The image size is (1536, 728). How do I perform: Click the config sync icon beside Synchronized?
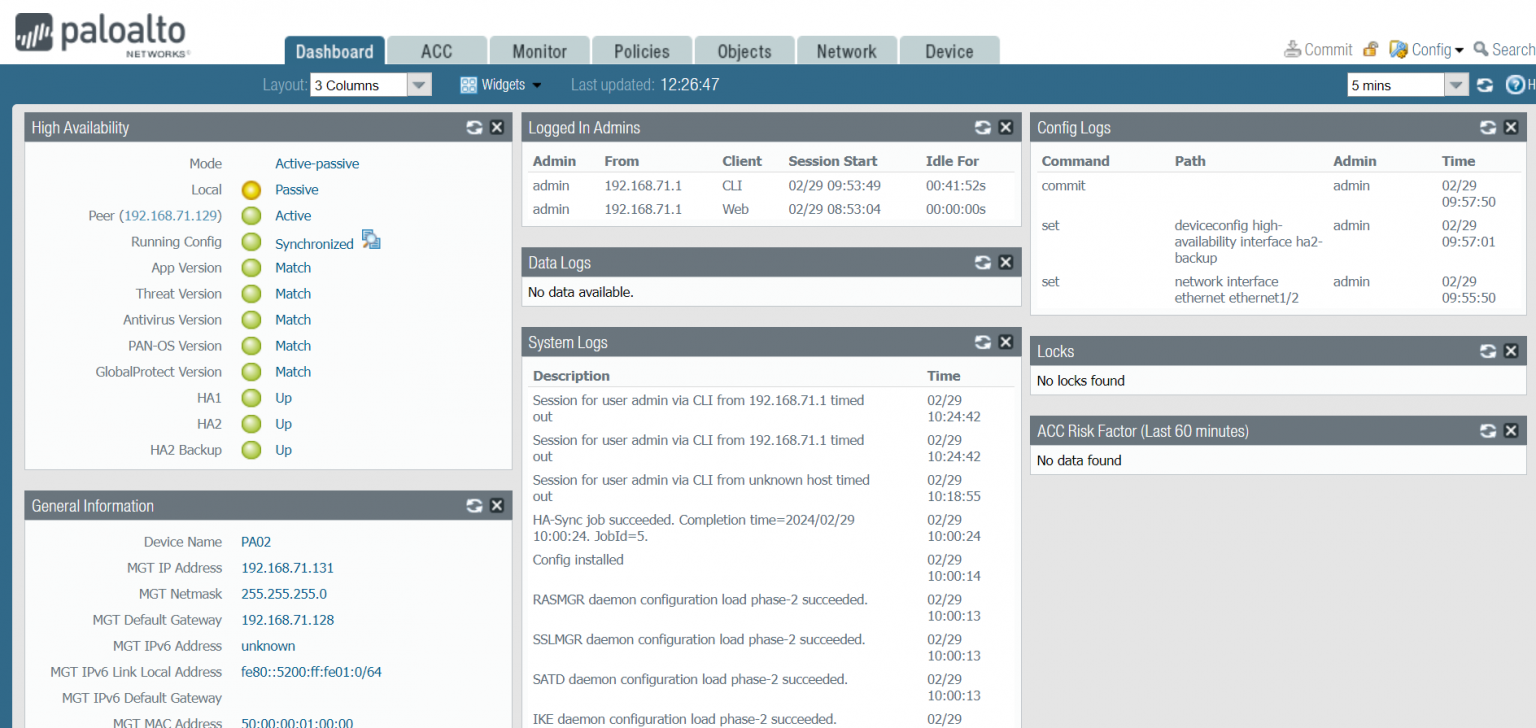pos(370,239)
